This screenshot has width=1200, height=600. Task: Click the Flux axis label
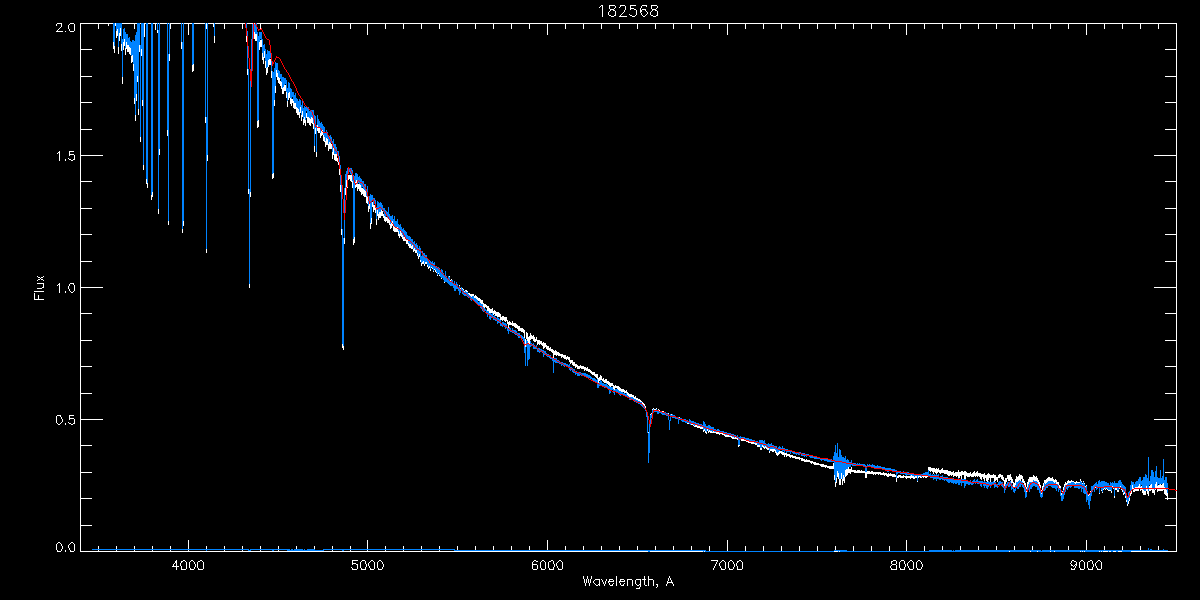pyautogui.click(x=40, y=287)
